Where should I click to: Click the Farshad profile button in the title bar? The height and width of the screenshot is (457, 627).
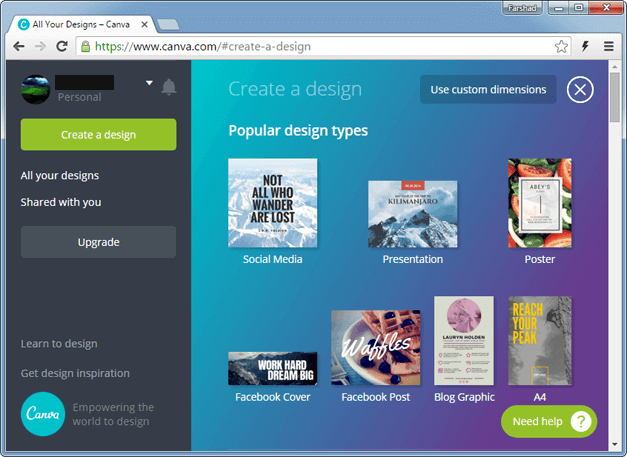tap(522, 8)
